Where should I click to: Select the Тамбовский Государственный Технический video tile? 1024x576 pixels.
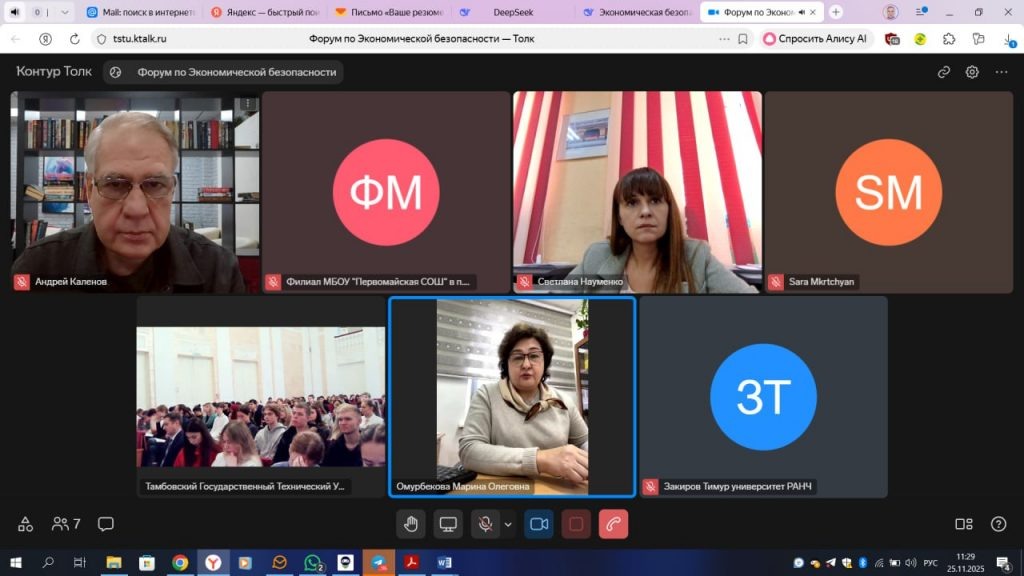tap(261, 397)
